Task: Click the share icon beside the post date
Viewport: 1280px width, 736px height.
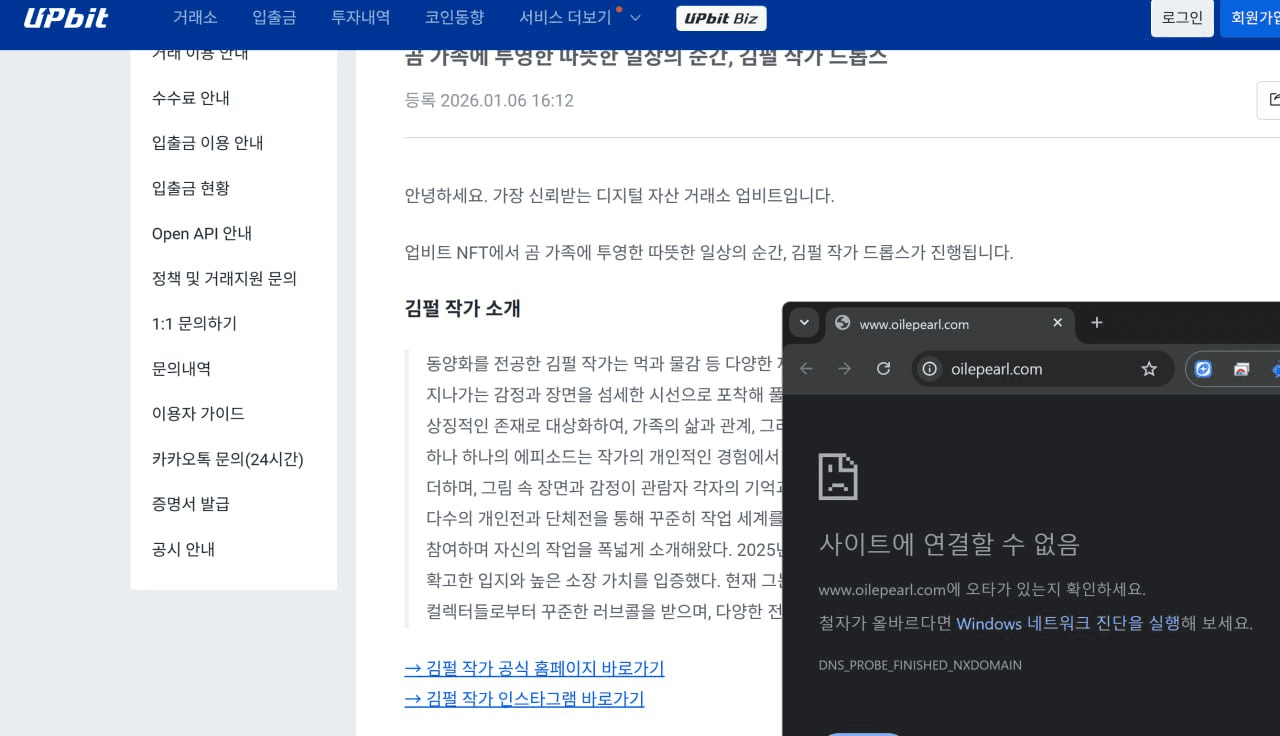Action: click(x=1272, y=100)
